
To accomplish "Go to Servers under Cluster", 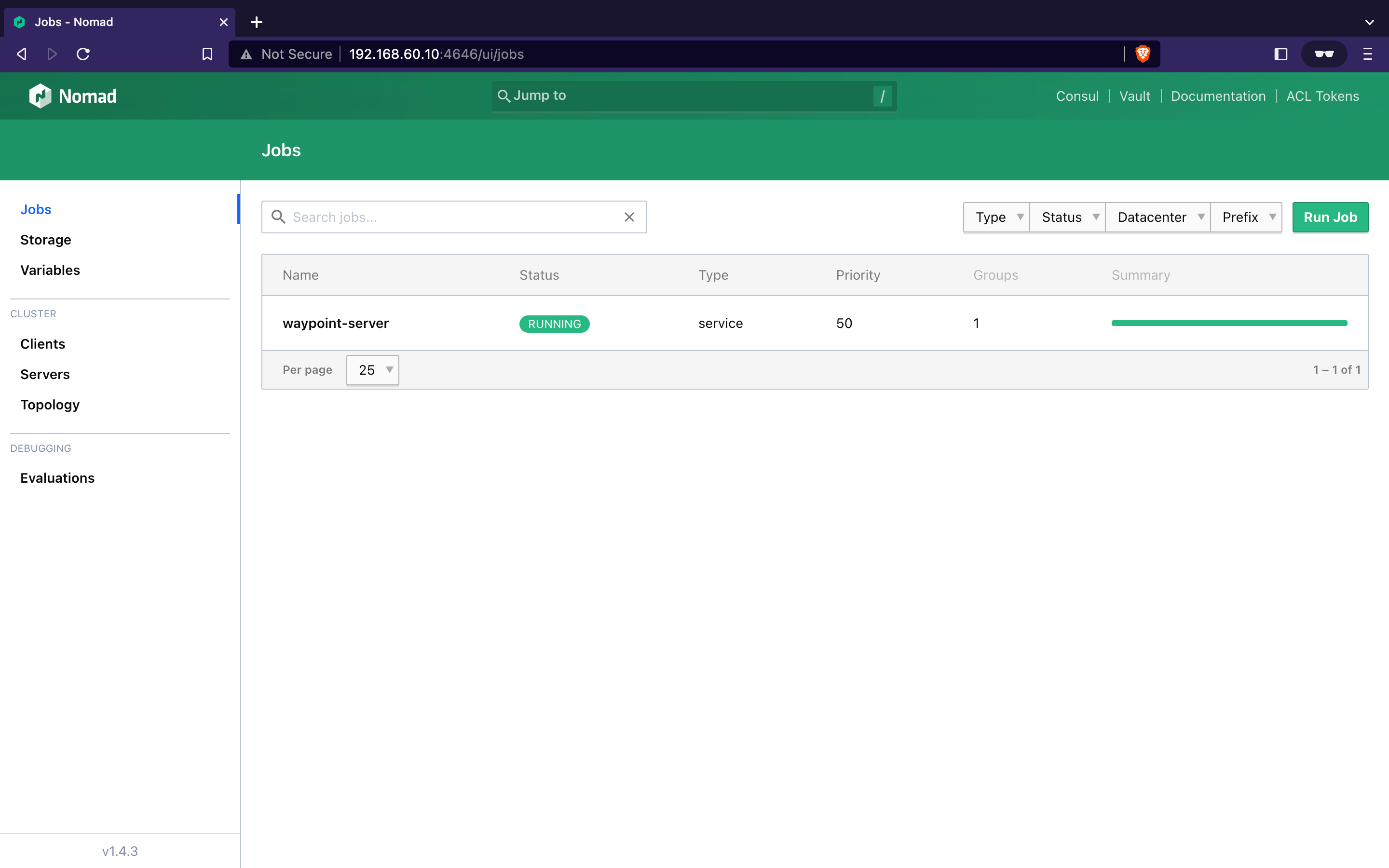I will (x=45, y=374).
